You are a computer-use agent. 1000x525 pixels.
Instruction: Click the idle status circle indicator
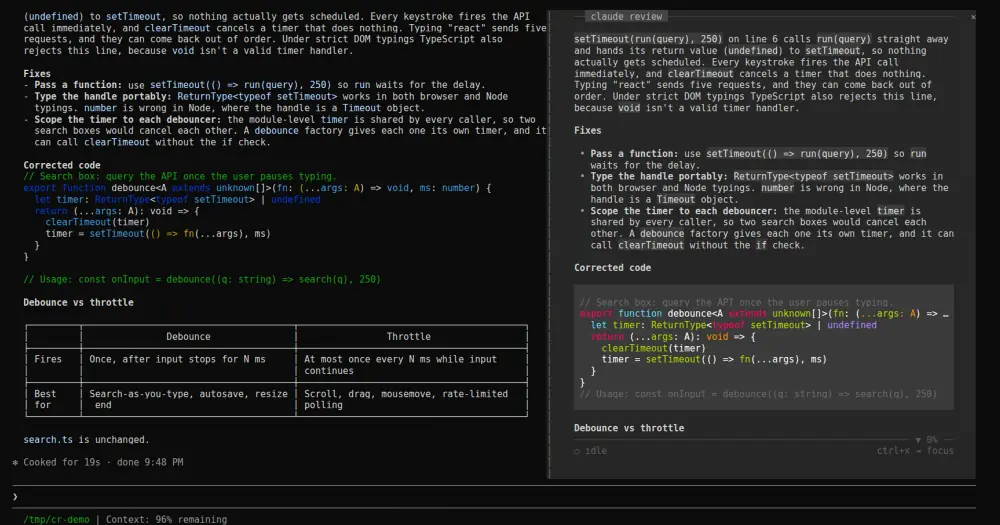click(577, 451)
